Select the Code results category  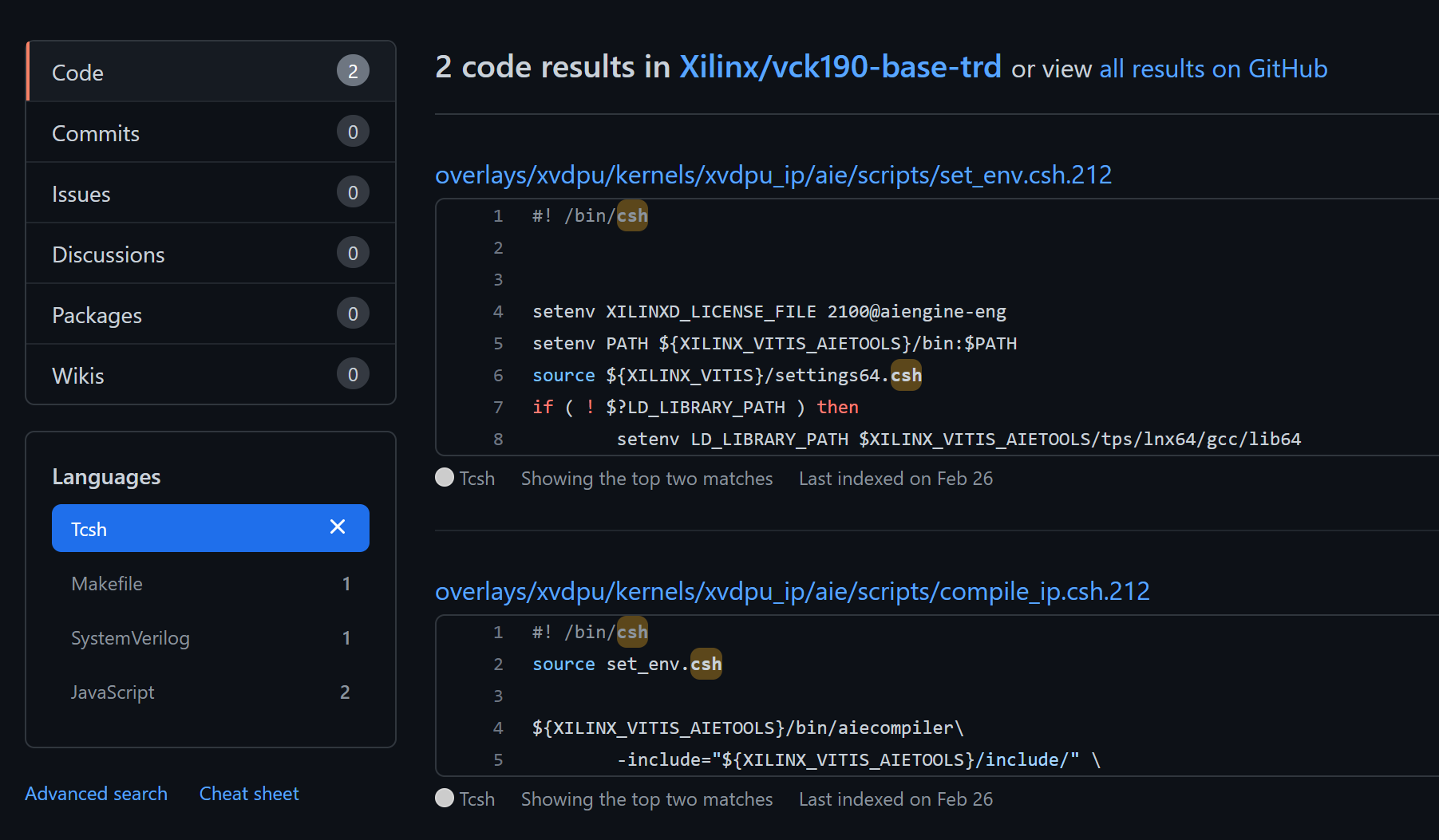(211, 72)
